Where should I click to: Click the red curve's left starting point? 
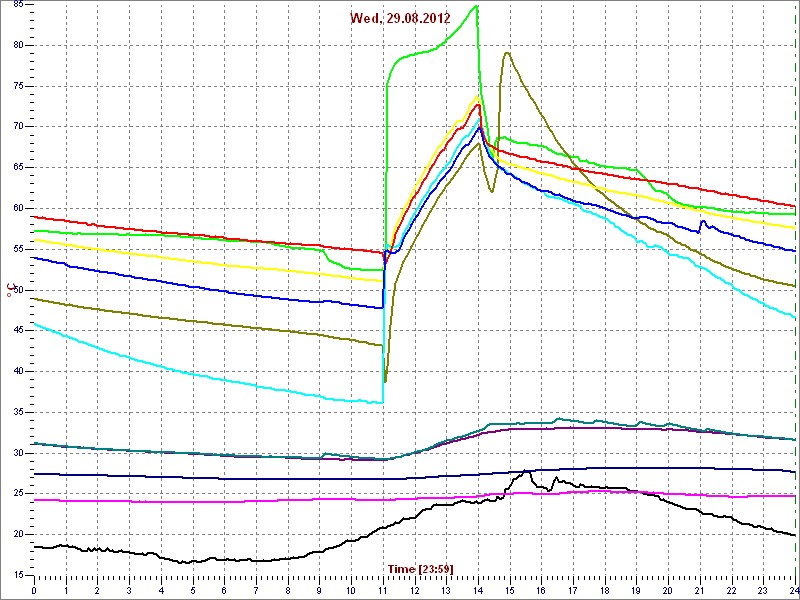35,216
